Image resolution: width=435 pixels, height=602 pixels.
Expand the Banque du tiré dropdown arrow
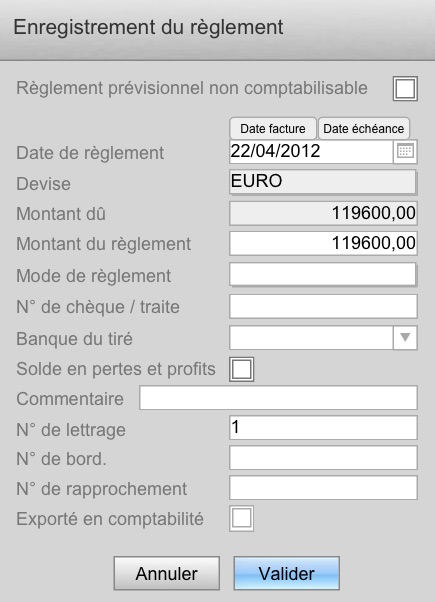[405, 338]
